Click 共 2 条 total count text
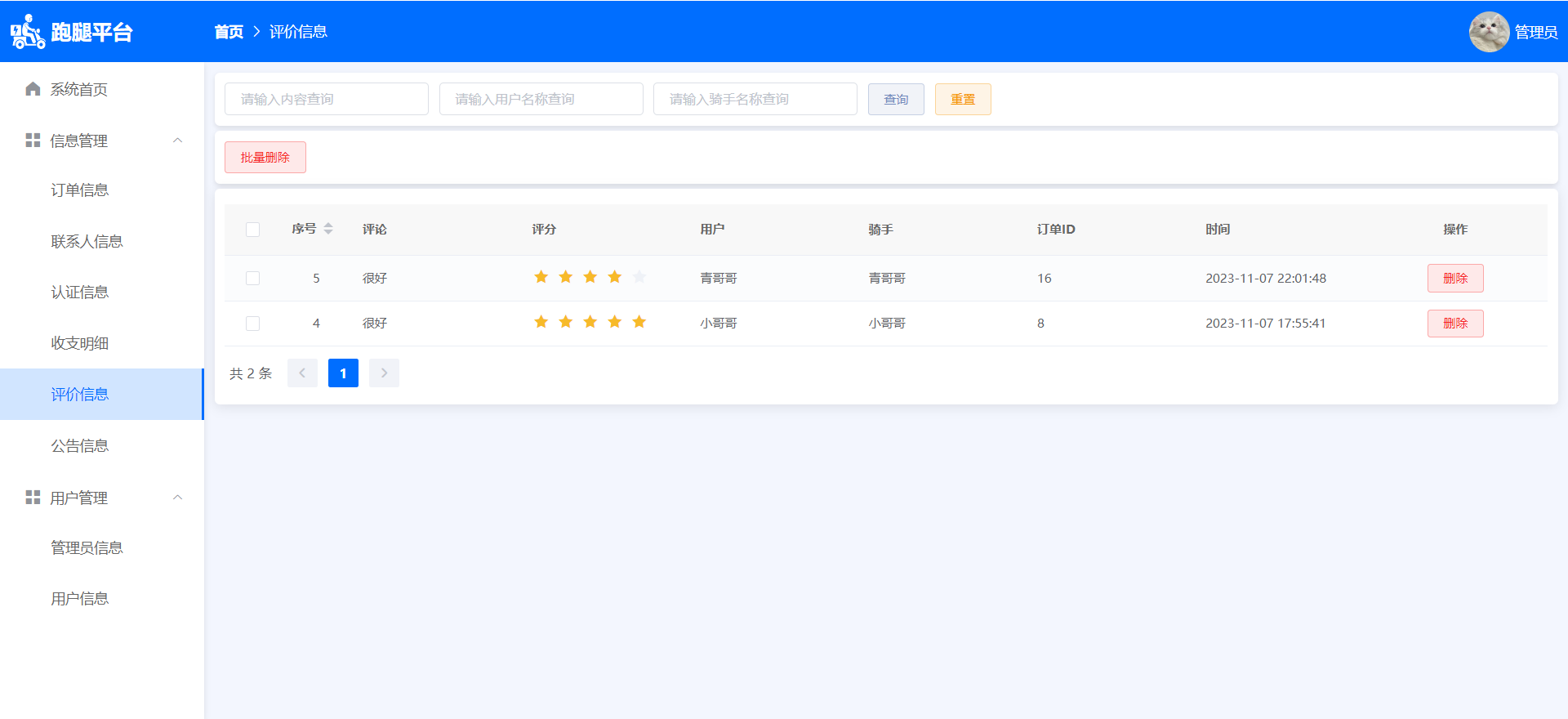Screen dimensions: 1568x719 (251, 373)
